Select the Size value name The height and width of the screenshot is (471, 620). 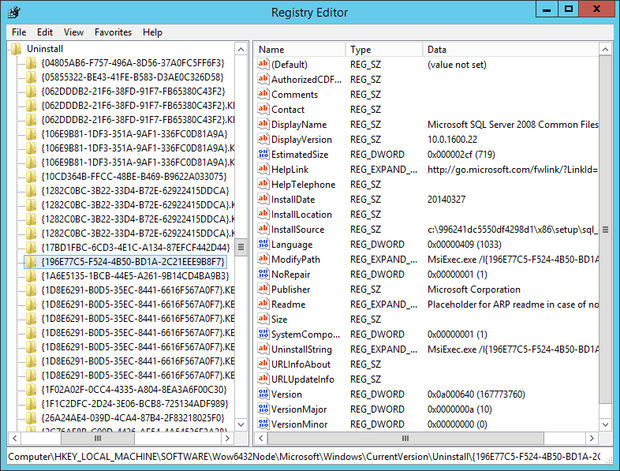coord(279,319)
